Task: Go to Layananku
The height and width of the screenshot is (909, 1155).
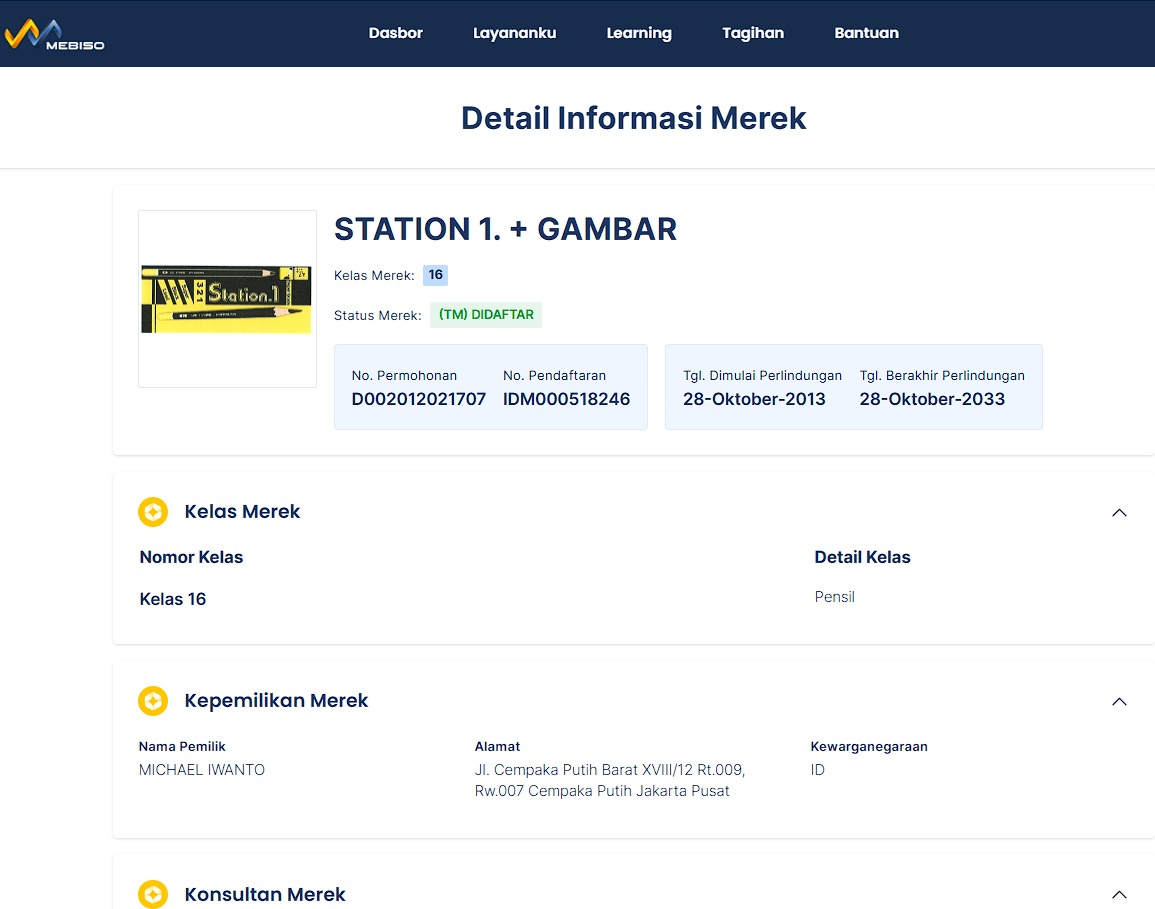Action: coord(514,33)
